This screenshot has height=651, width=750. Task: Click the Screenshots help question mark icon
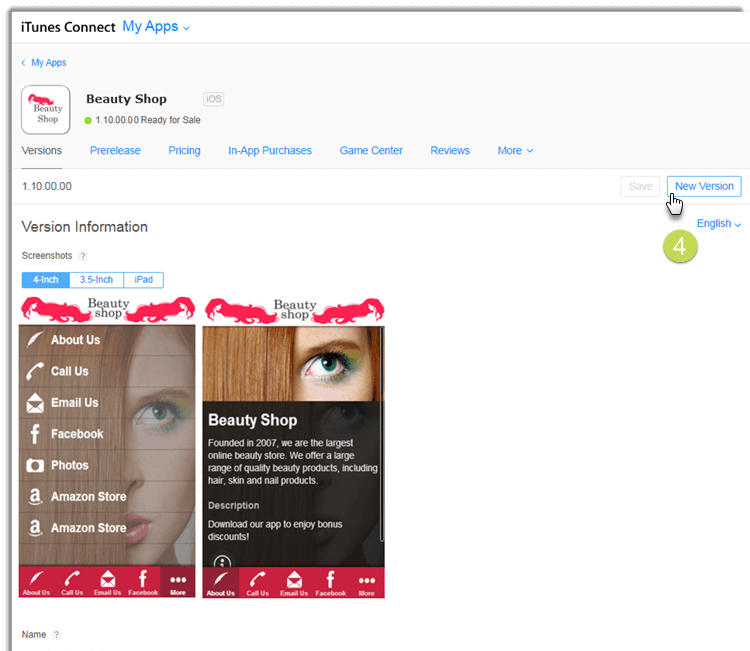tap(83, 256)
